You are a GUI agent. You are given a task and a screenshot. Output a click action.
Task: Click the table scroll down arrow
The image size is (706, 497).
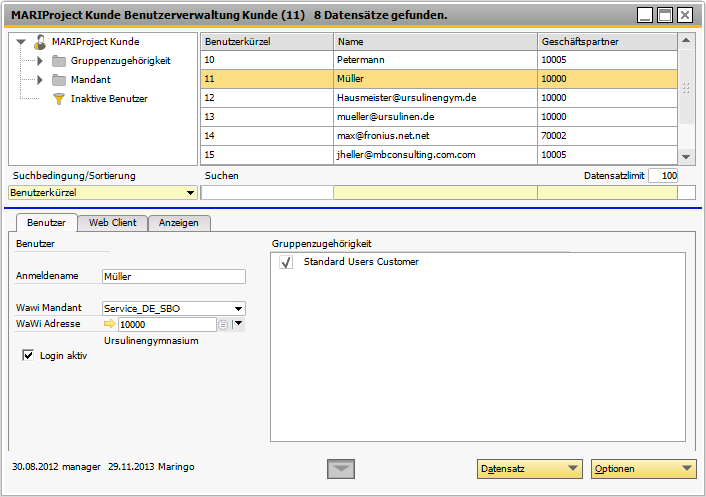686,157
